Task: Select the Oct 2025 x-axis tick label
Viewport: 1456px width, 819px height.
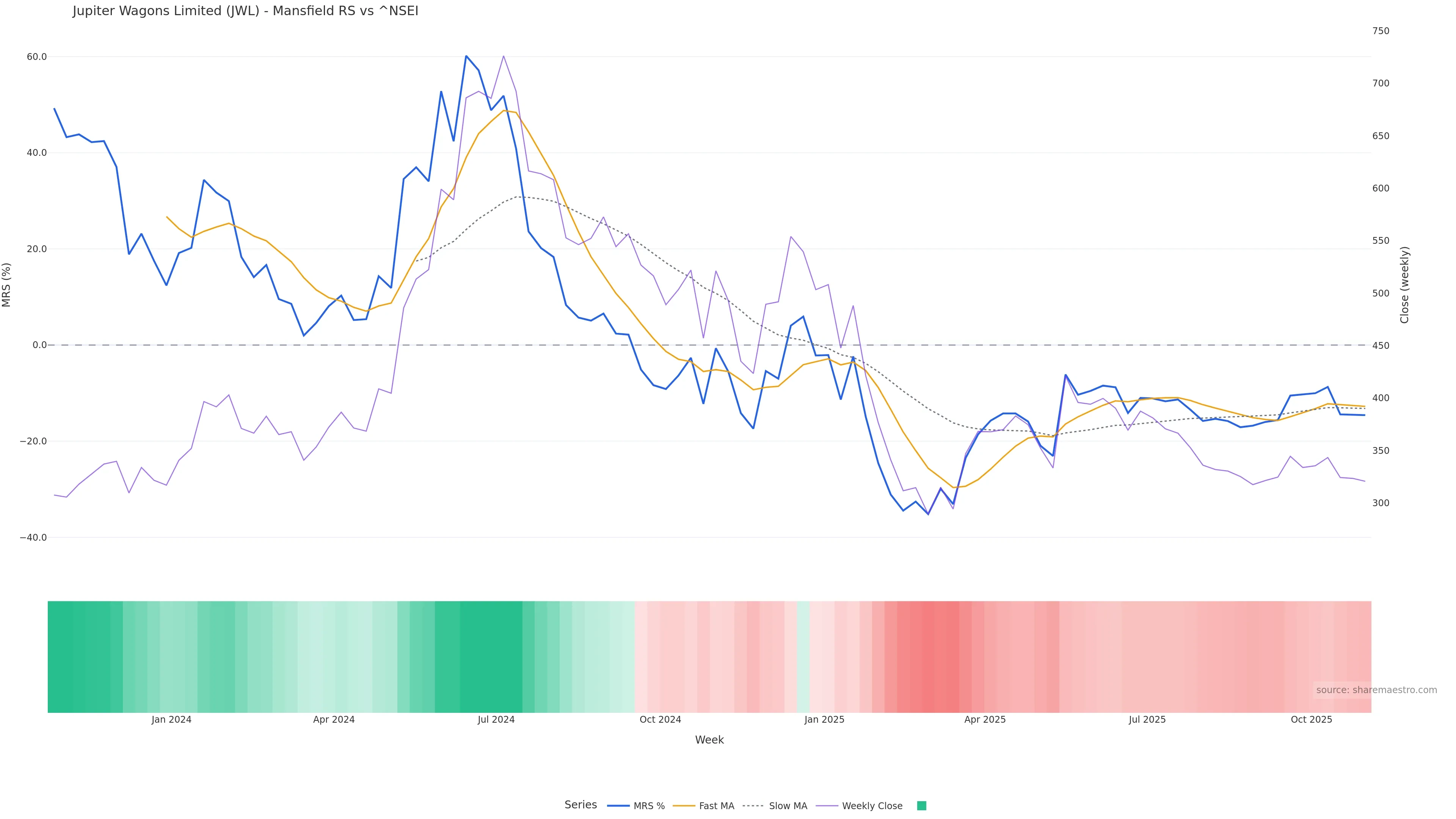Action: pos(1311,720)
